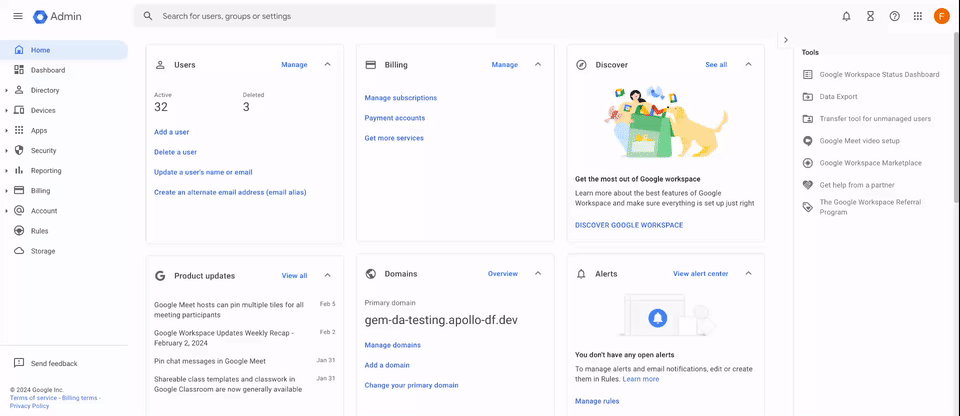960x416 pixels.
Task: Click the Rules icon in sidebar
Action: pos(19,231)
